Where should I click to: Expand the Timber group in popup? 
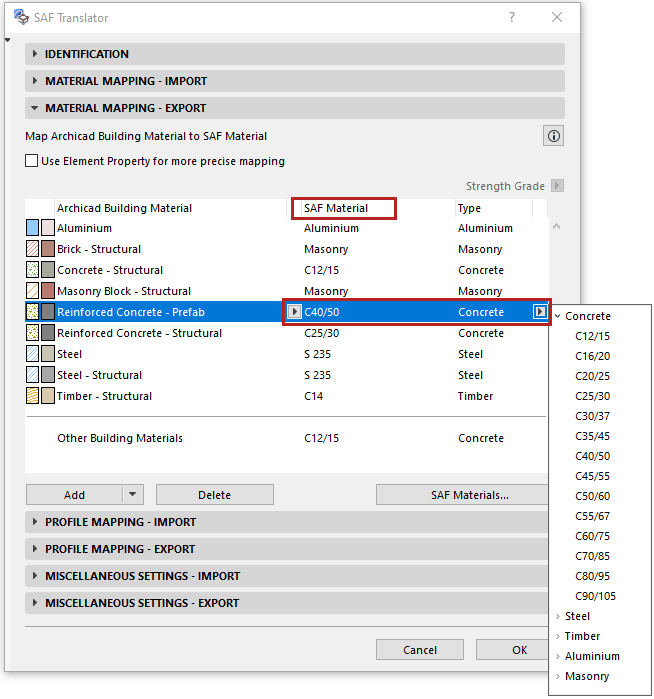(x=558, y=637)
